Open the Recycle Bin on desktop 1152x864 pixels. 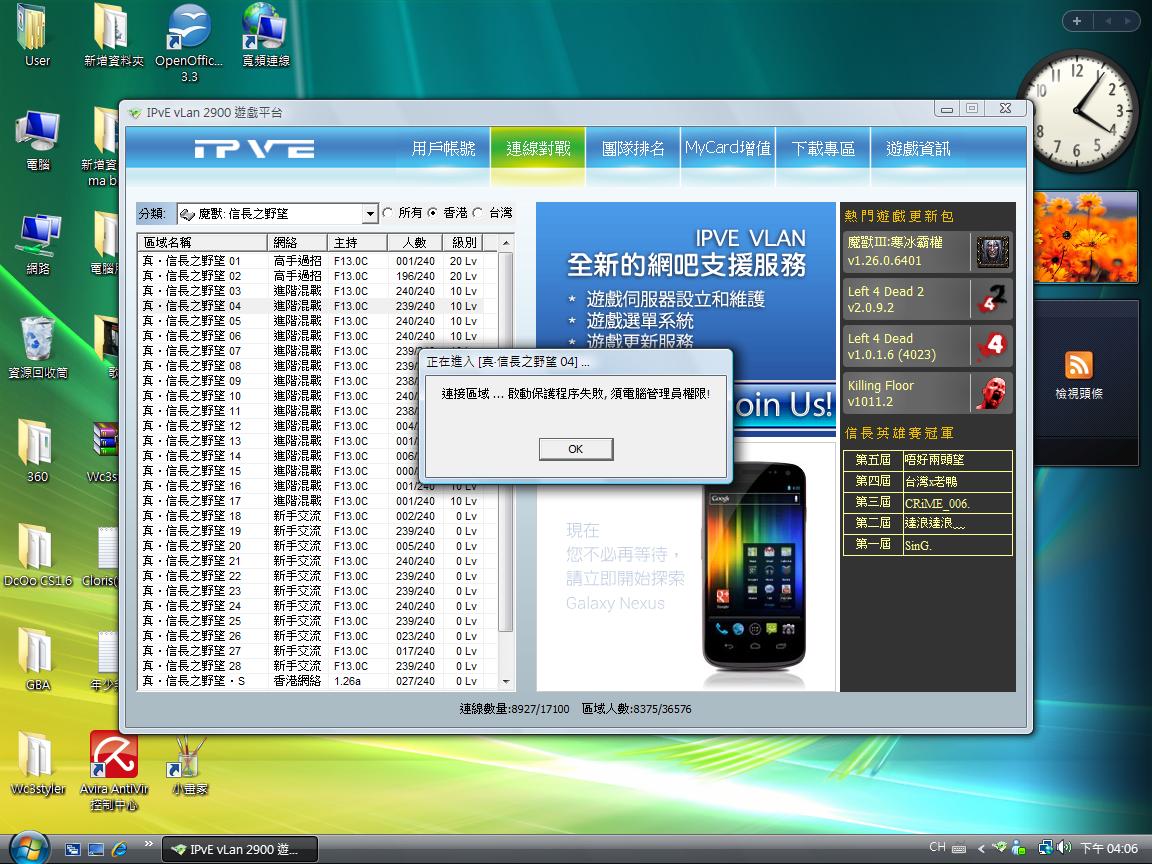click(x=37, y=338)
